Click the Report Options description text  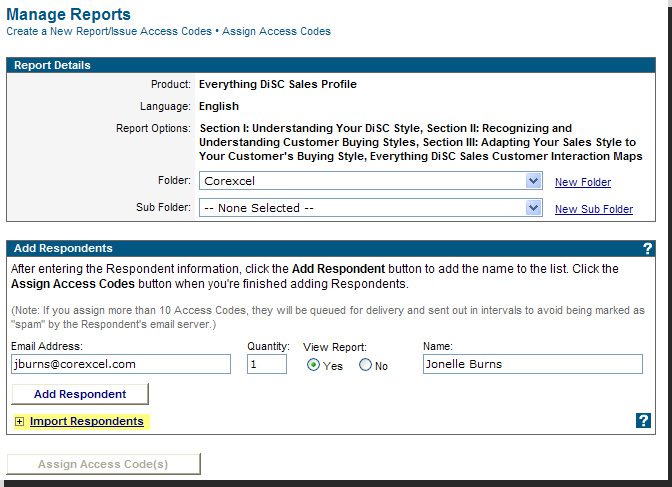click(421, 142)
